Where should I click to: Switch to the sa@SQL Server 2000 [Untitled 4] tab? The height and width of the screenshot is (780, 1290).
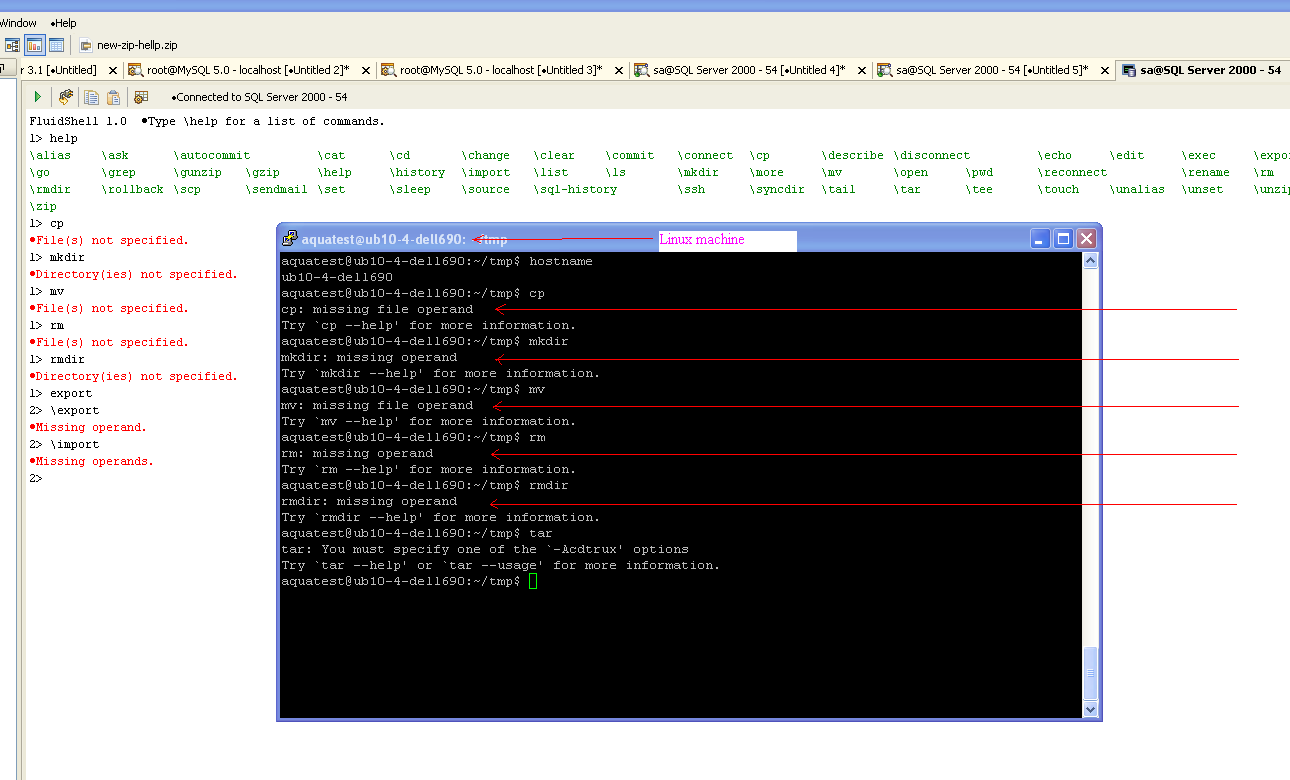(750, 70)
